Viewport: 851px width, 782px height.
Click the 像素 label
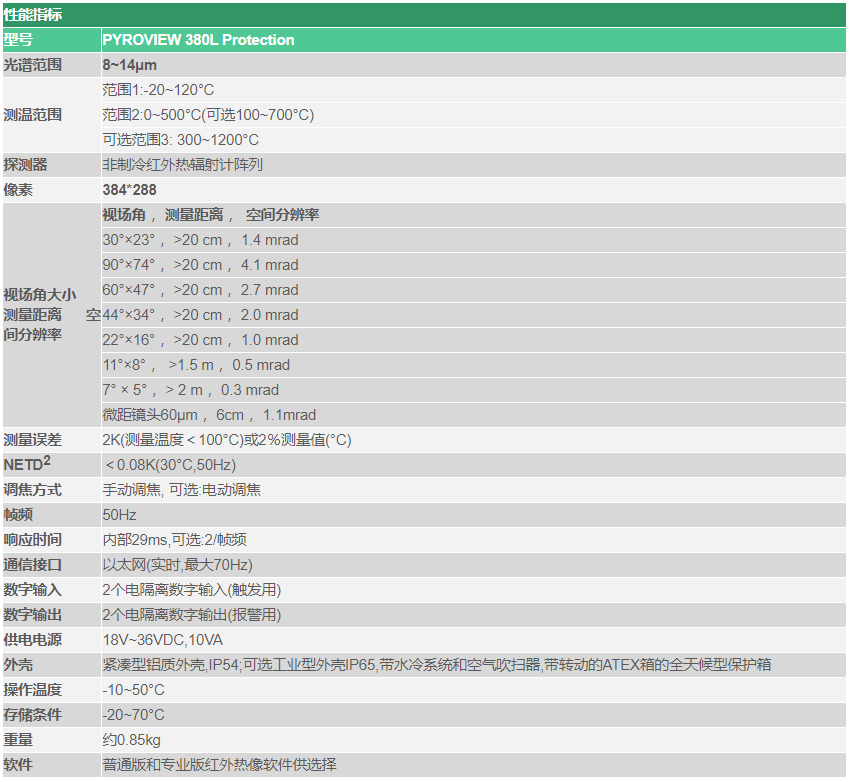pos(18,189)
